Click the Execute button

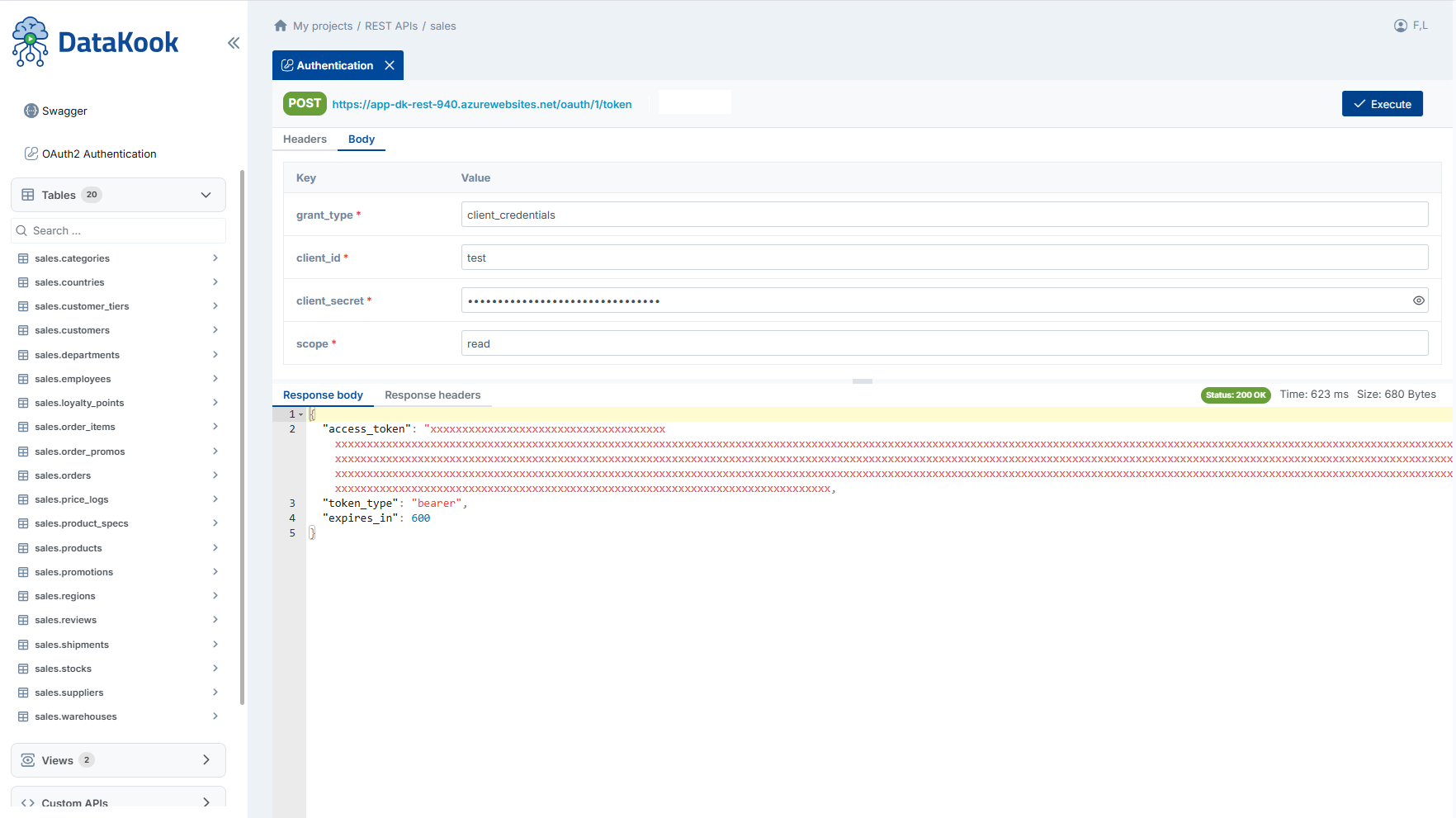click(1383, 104)
